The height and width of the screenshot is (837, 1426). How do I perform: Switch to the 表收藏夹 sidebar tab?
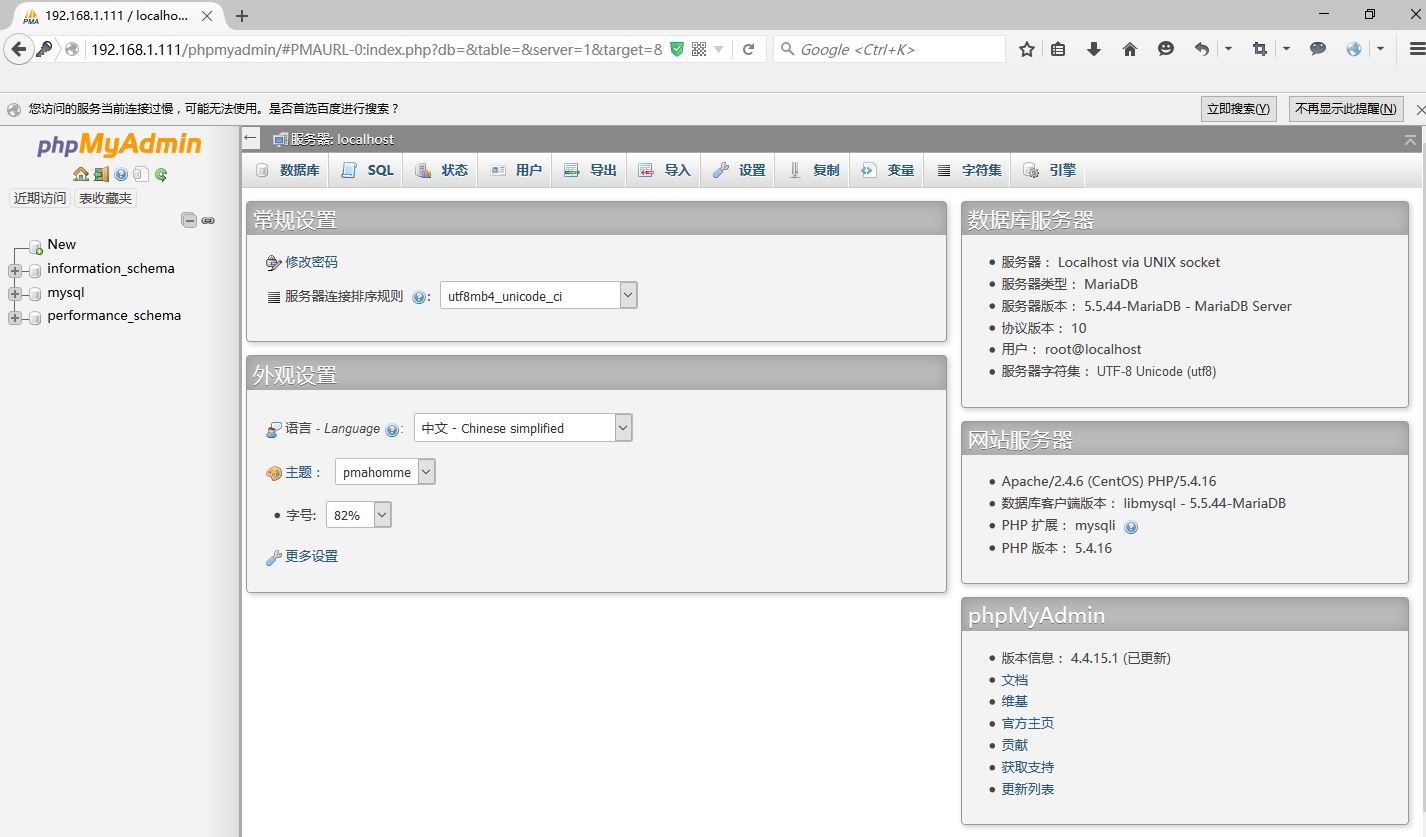pos(104,198)
